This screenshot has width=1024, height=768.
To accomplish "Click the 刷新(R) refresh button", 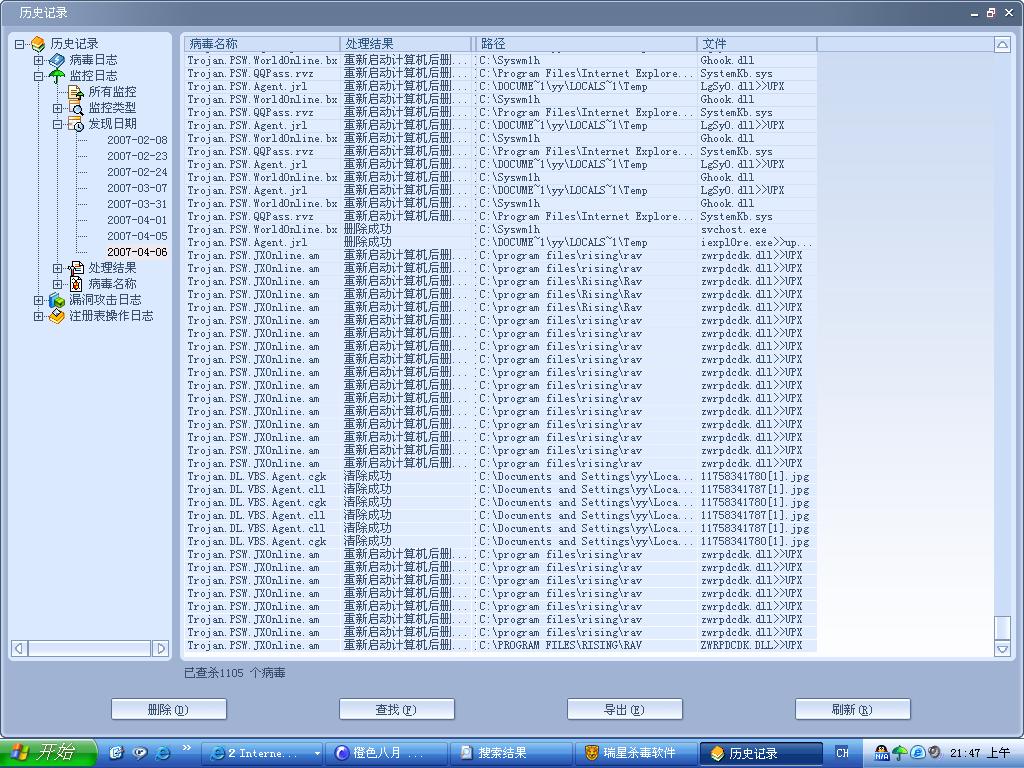I will pos(852,709).
